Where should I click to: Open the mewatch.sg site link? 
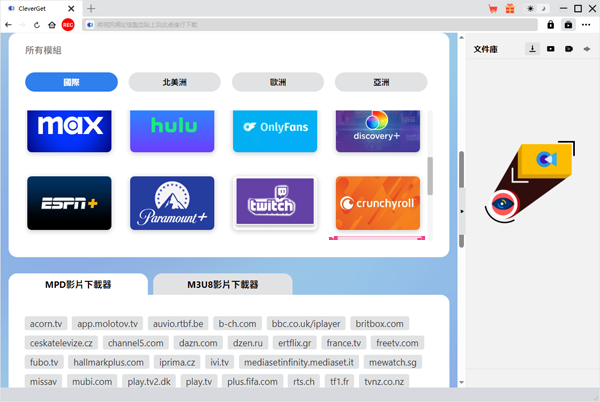point(393,362)
